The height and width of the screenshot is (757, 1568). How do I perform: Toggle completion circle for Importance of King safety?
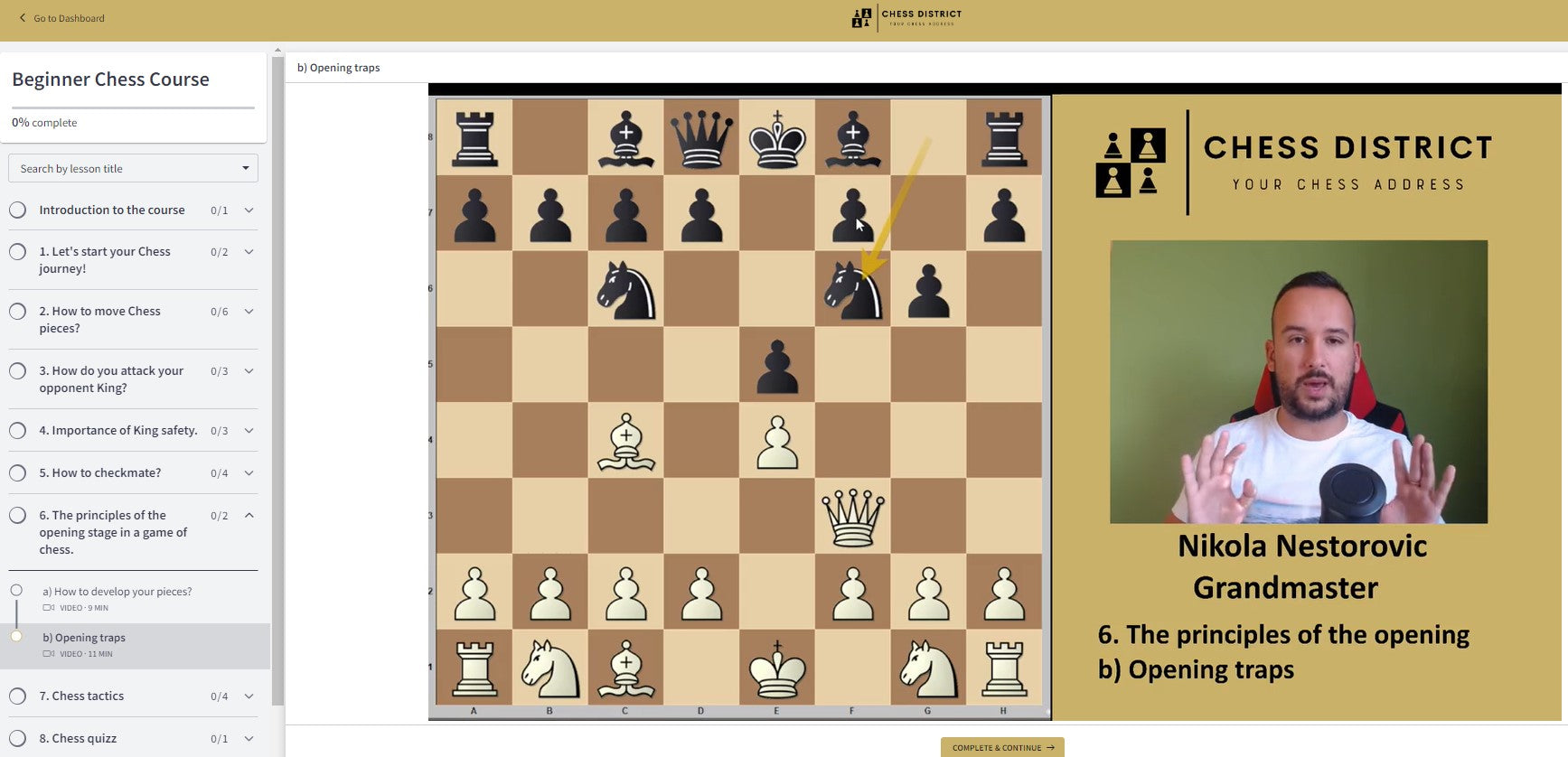pyautogui.click(x=17, y=430)
